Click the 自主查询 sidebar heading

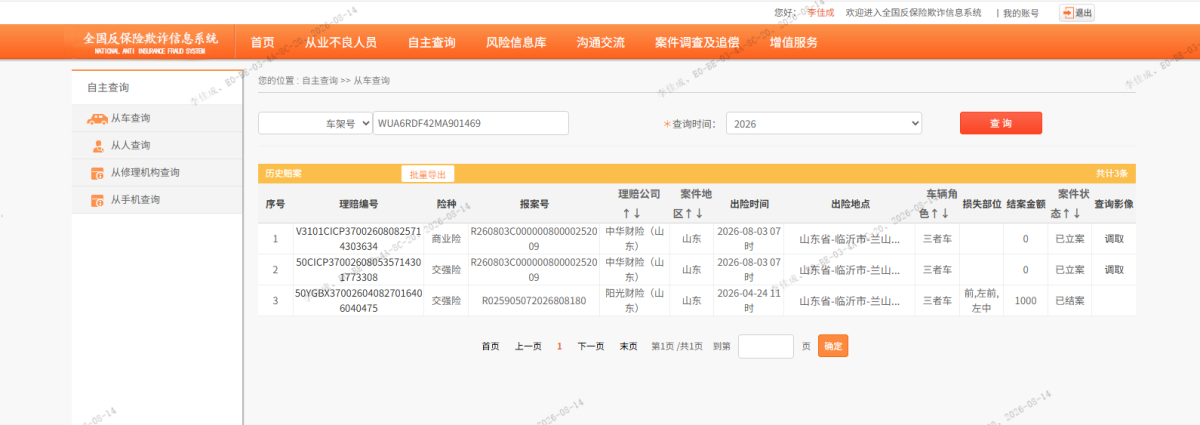tap(108, 88)
